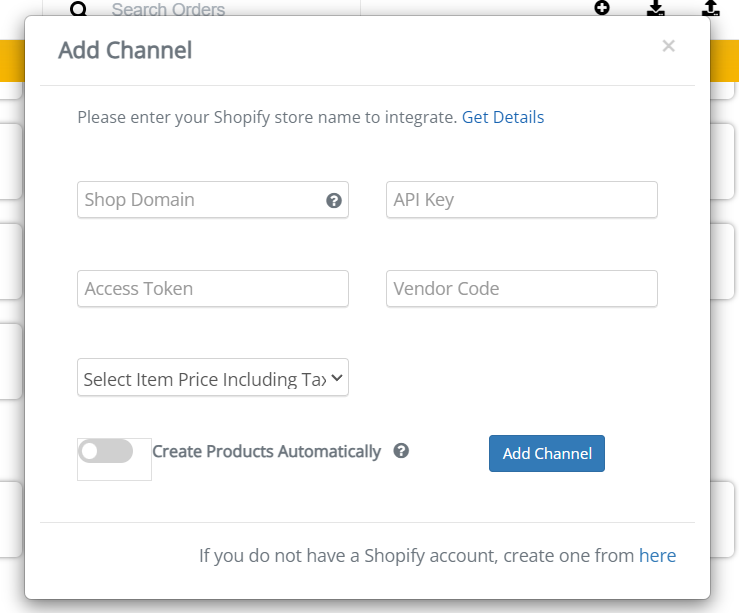Click the Vendor Code input
The height and width of the screenshot is (613, 739).
coord(522,288)
